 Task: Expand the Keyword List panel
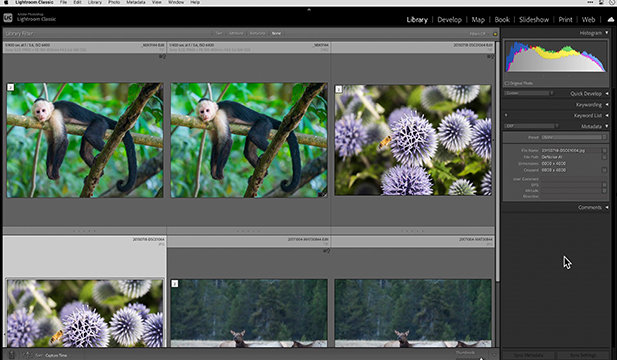point(607,116)
